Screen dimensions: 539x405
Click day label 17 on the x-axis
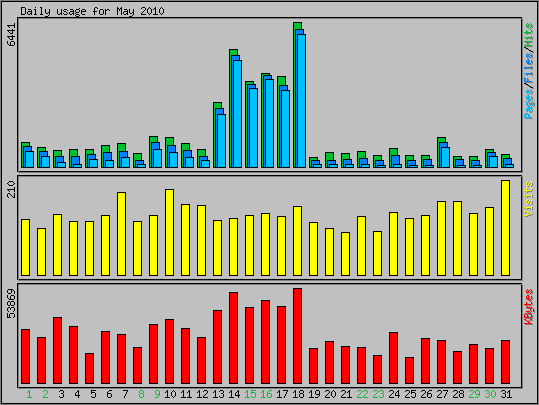point(282,394)
